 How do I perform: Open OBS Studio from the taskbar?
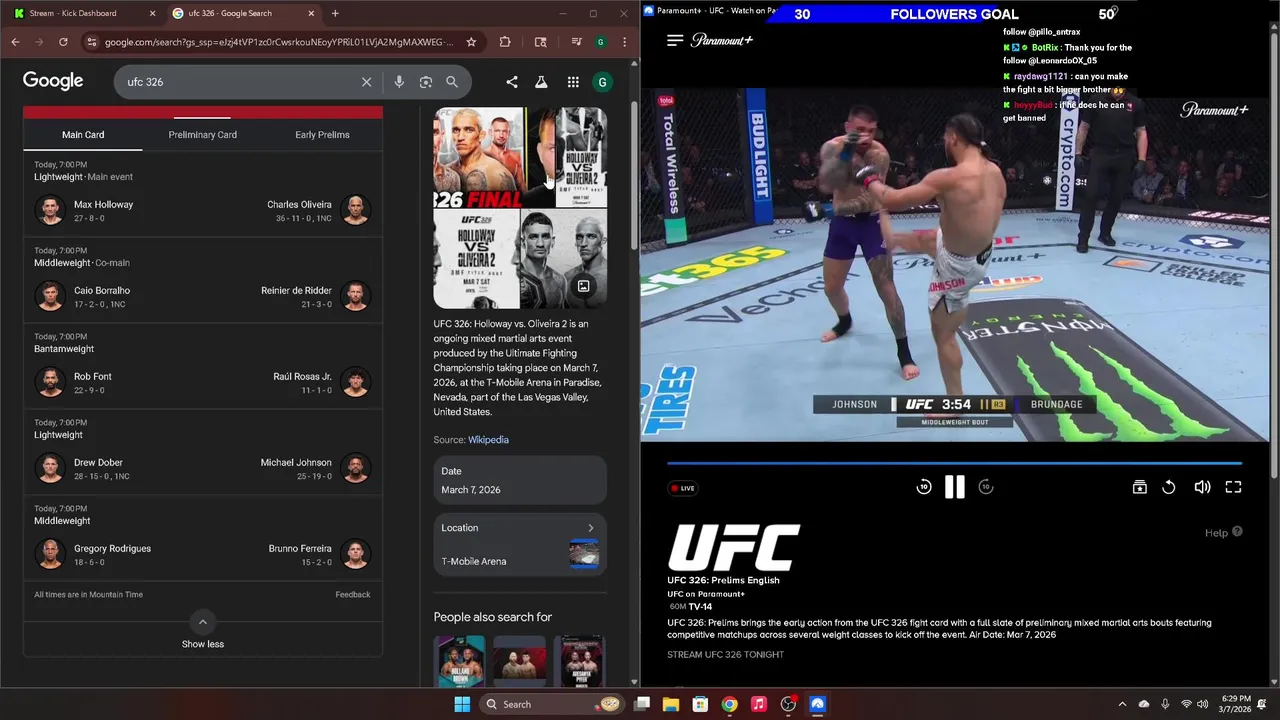click(788, 704)
